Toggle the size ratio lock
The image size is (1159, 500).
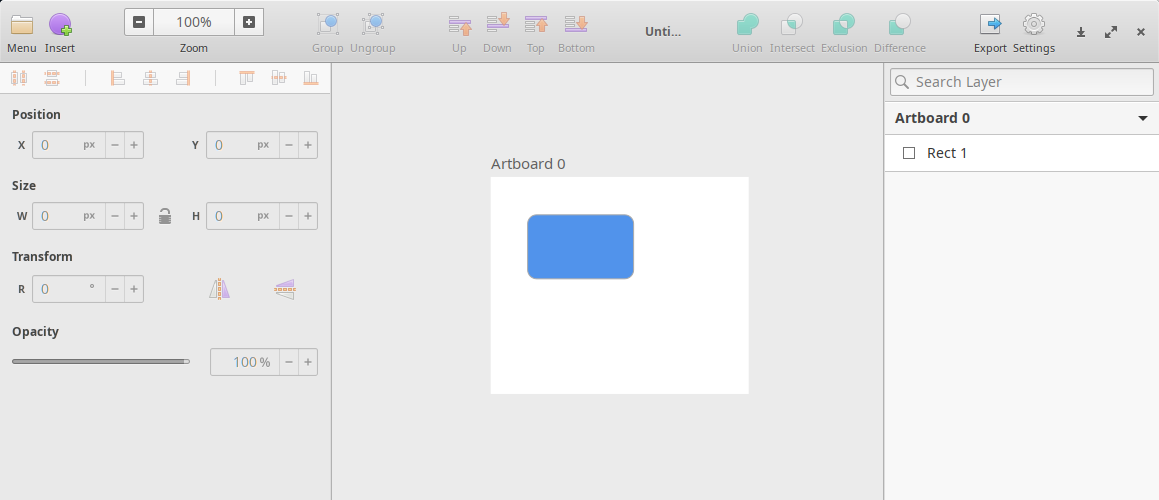165,216
